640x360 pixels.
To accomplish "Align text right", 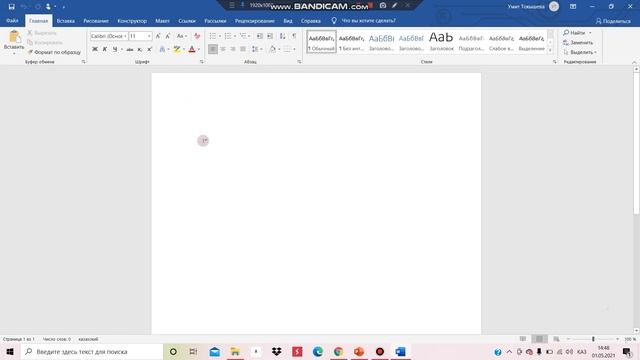I will (x=233, y=49).
